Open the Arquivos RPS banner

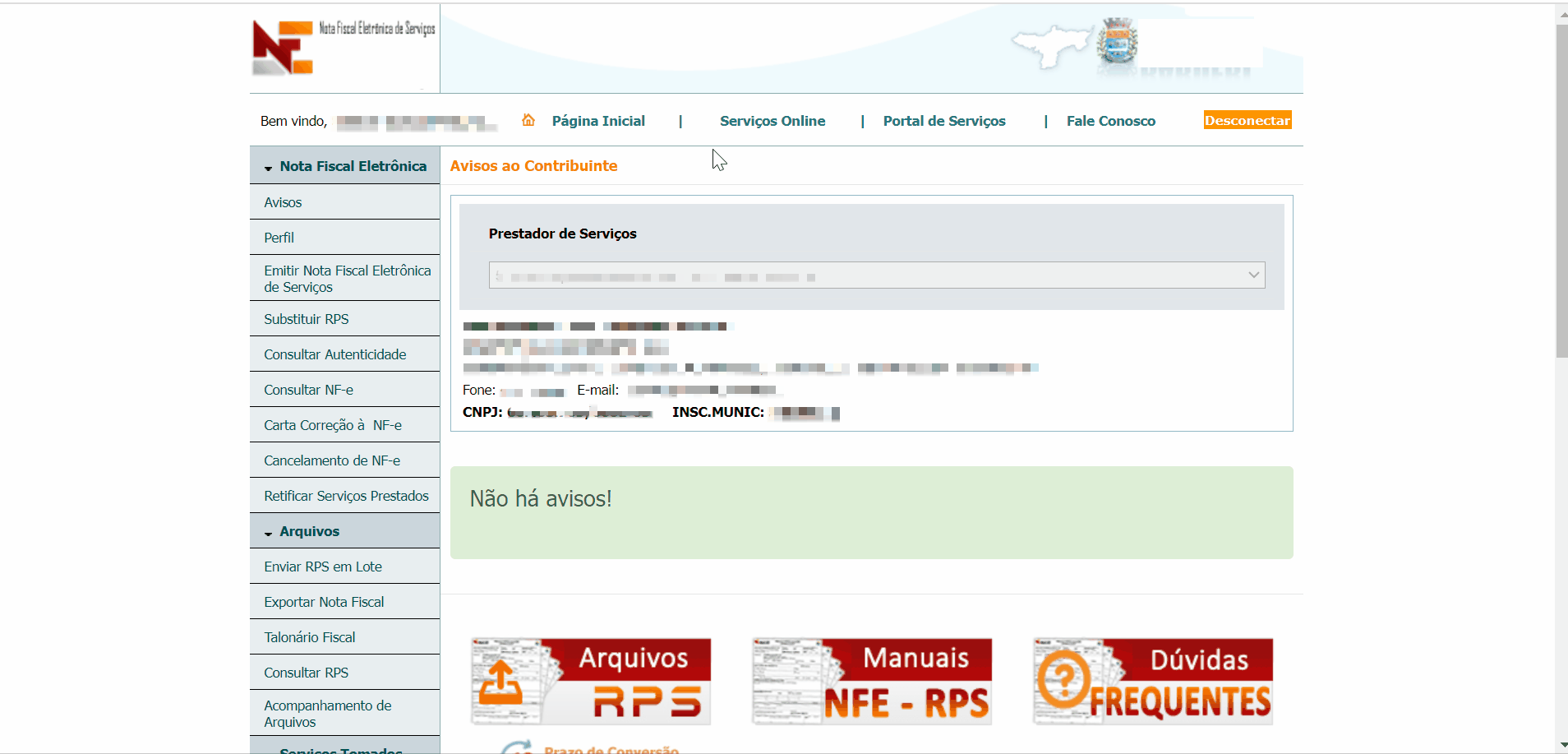pyautogui.click(x=590, y=682)
